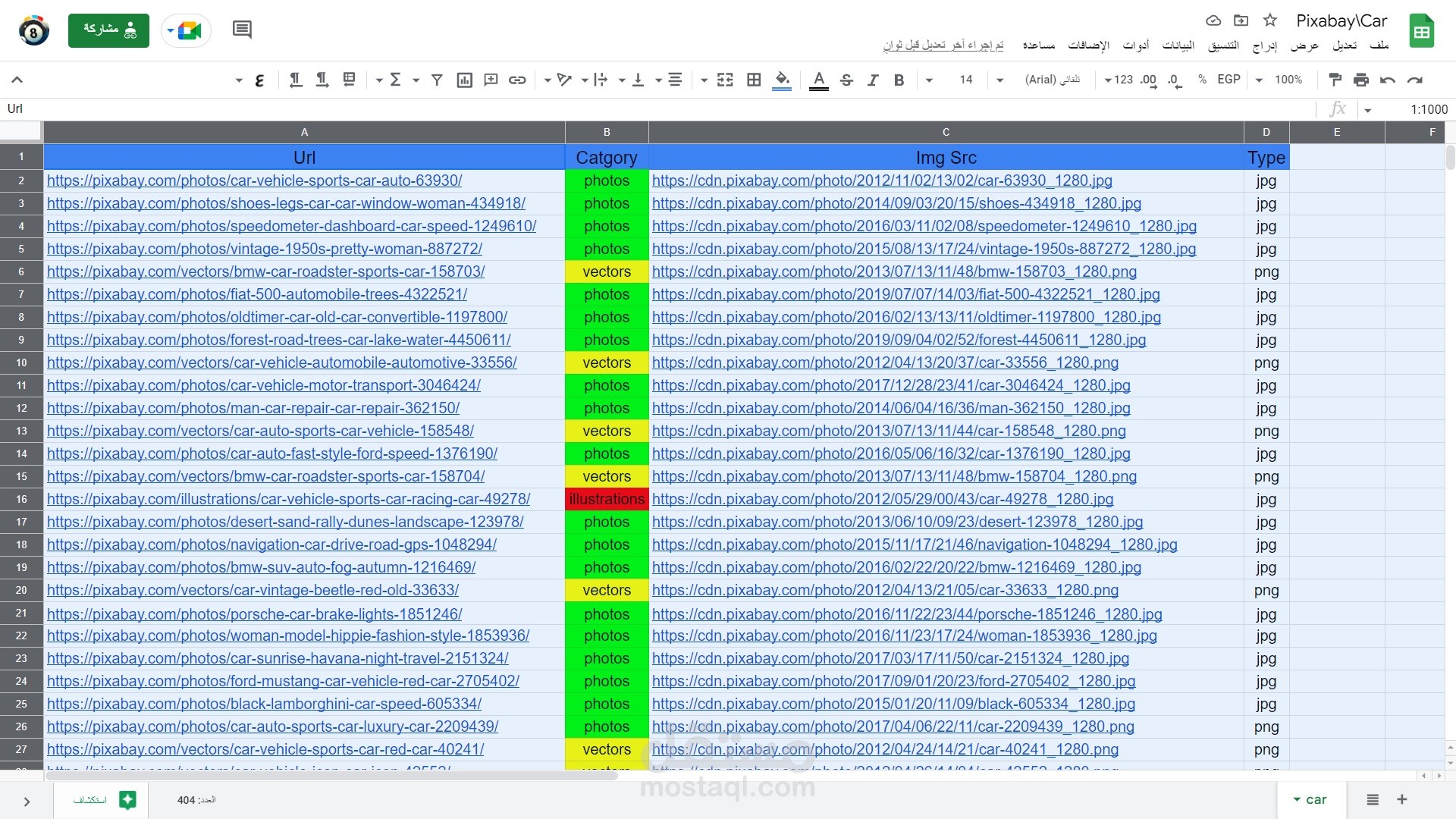Expand the 123 number format dropdown
The image size is (1456, 819).
1118,80
